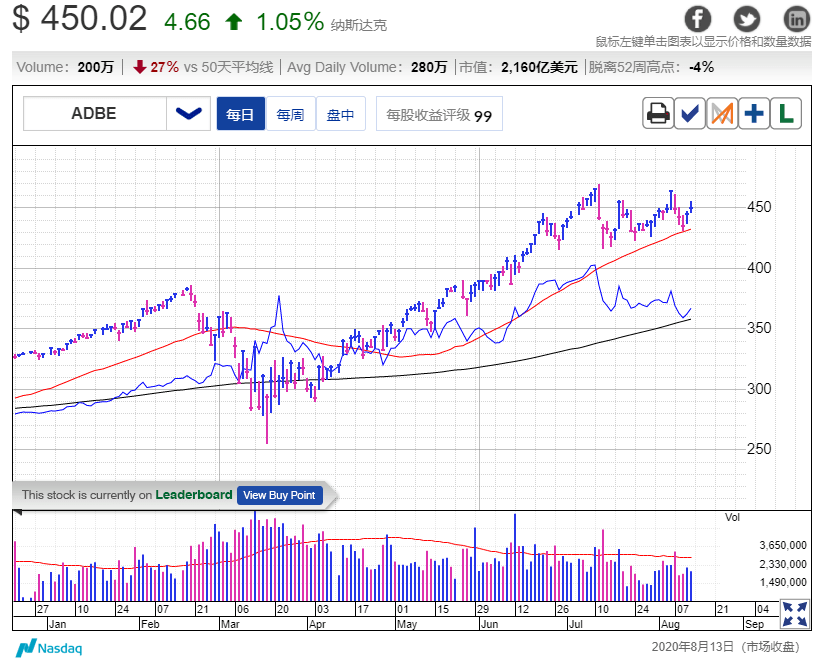Click the Jun month marker
The width and height of the screenshot is (821, 659).
[x=489, y=624]
